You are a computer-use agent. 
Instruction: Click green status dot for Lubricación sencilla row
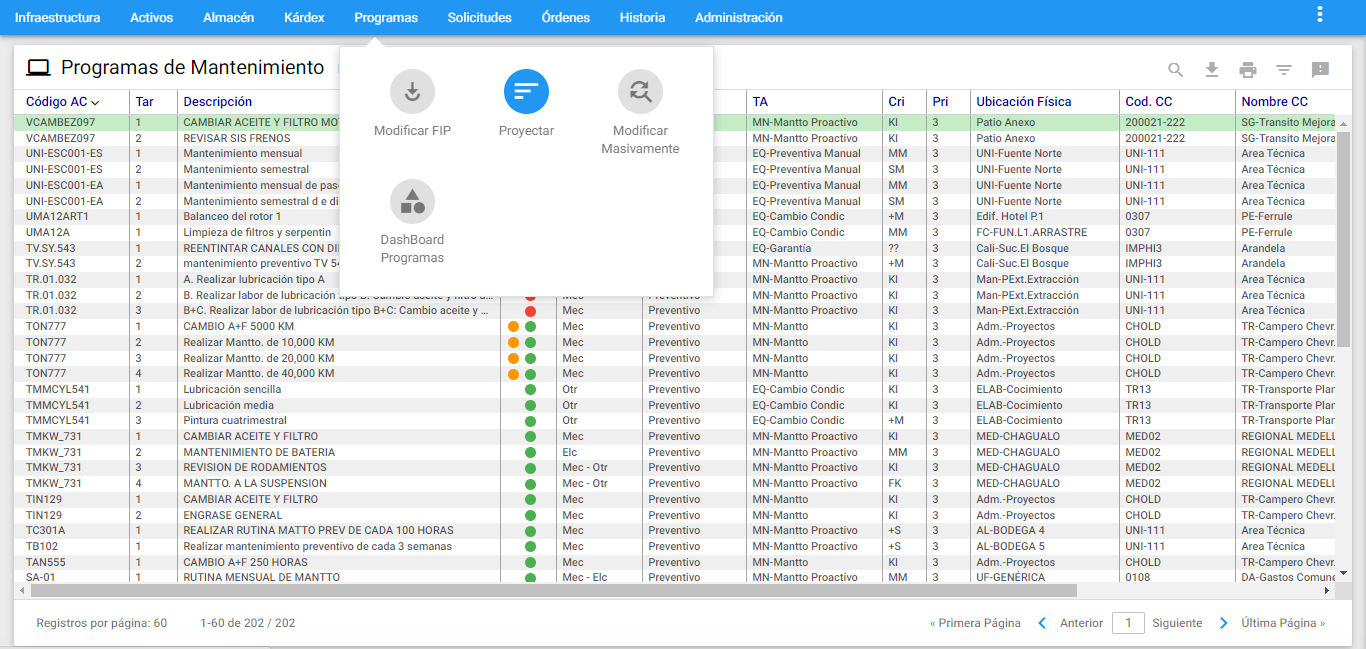(530, 390)
